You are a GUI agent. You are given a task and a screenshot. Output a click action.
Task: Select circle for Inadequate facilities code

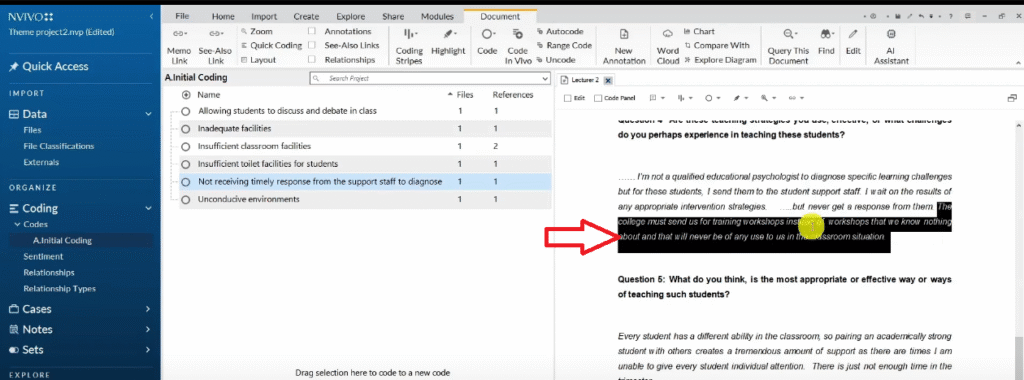[185, 129]
